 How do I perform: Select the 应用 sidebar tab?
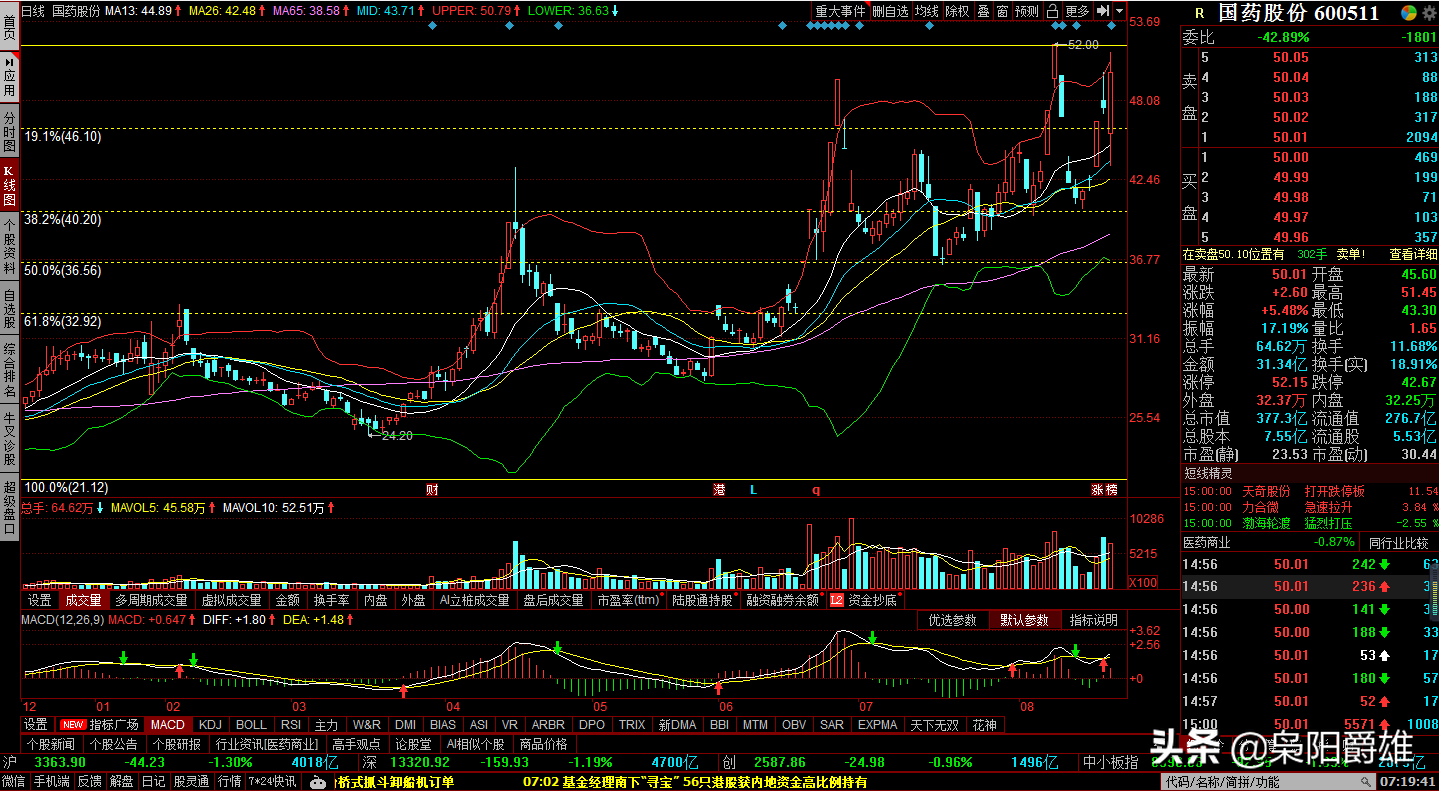tap(9, 77)
